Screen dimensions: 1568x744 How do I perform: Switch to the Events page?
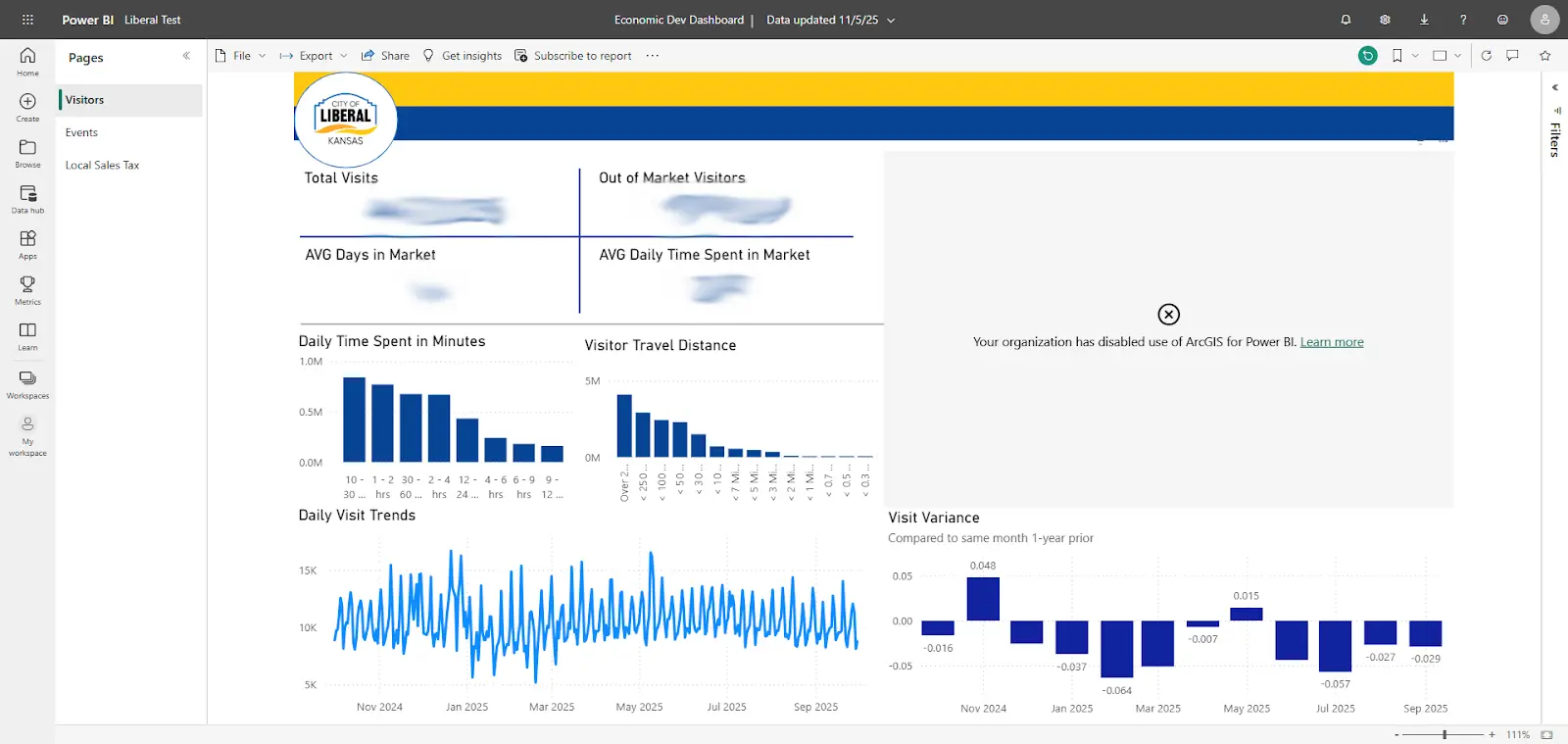click(130, 132)
